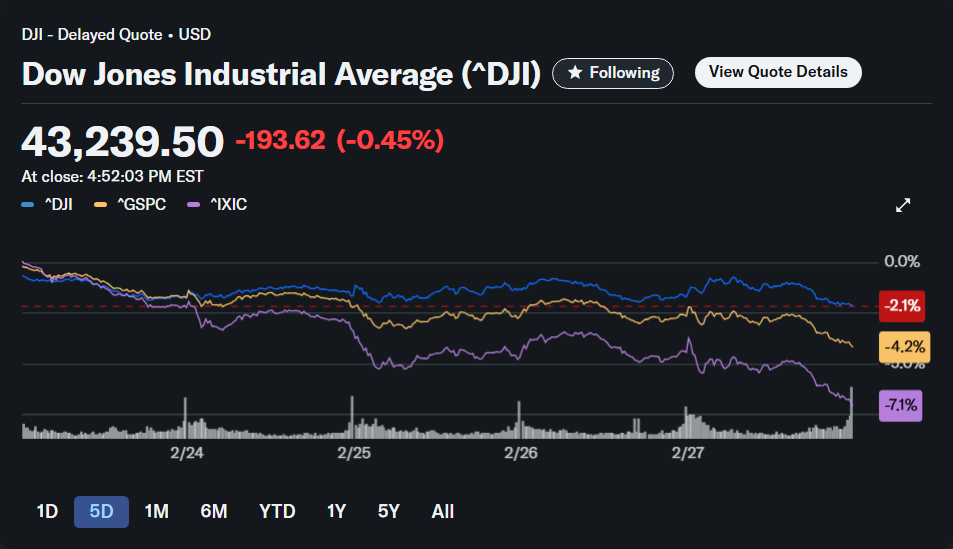Expand the chart to full screen

click(903, 205)
